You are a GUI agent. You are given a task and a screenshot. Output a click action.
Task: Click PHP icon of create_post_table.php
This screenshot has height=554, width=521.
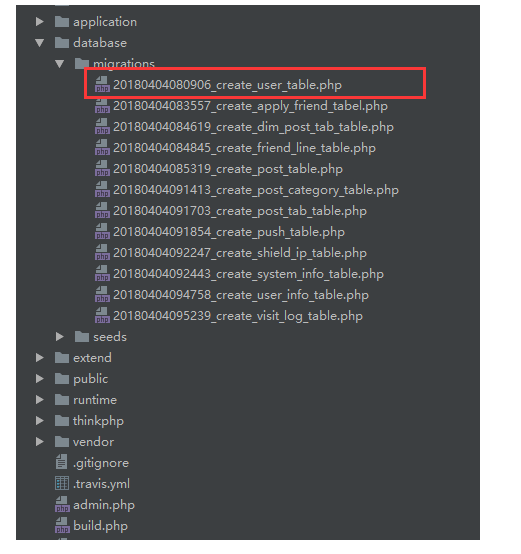click(102, 169)
